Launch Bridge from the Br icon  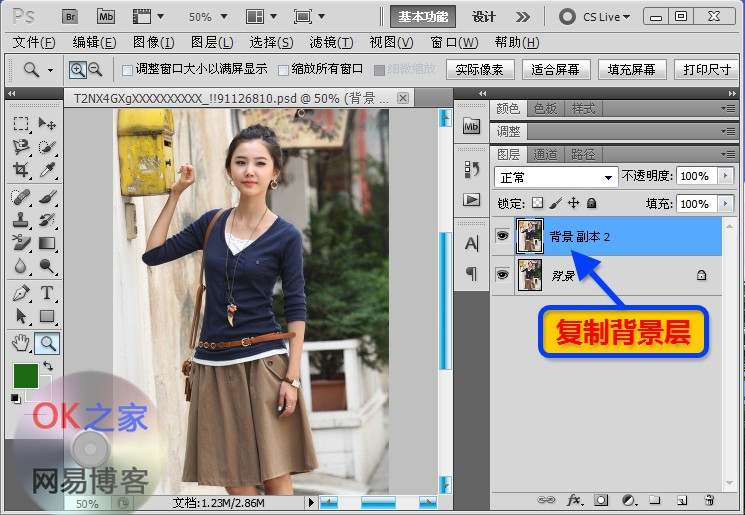pos(70,17)
